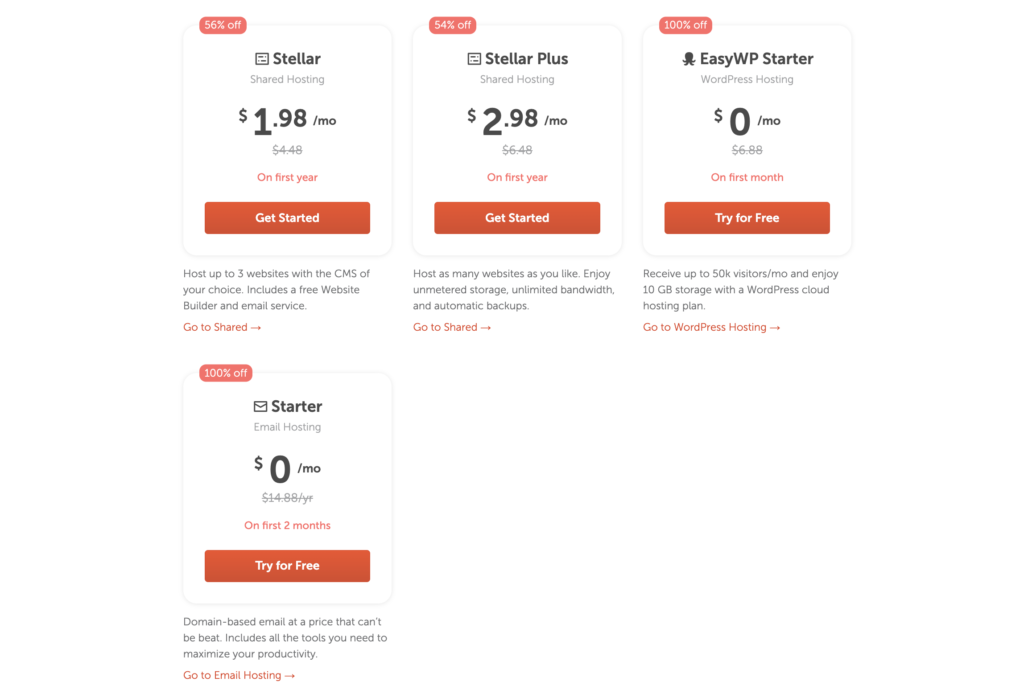Click the Starter email envelope icon
Viewport: 1024px width, 698px height.
coord(261,407)
